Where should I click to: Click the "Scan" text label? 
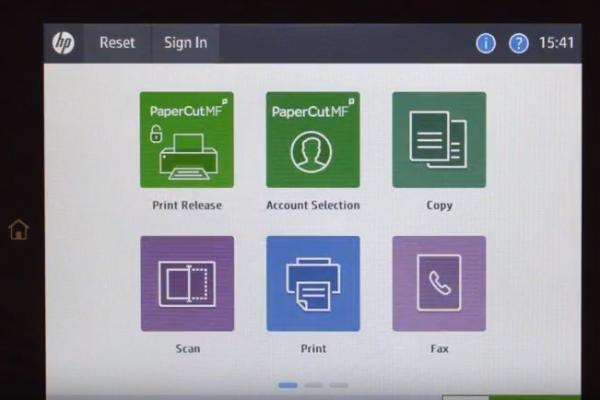click(187, 349)
